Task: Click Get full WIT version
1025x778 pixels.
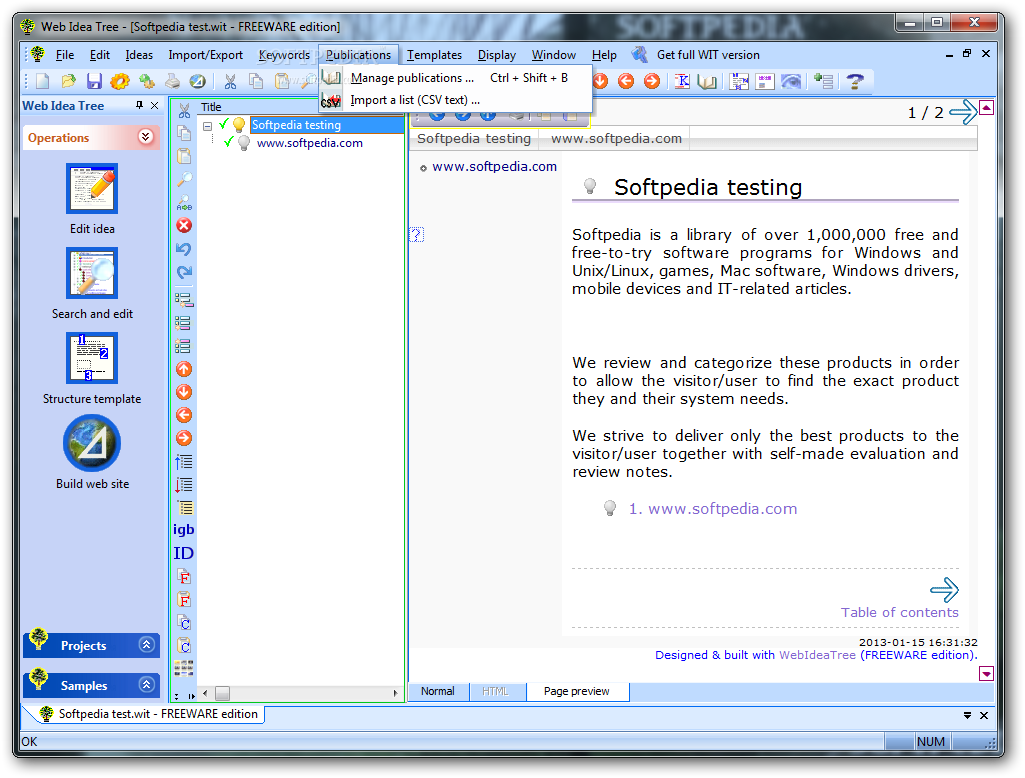Action: (708, 55)
